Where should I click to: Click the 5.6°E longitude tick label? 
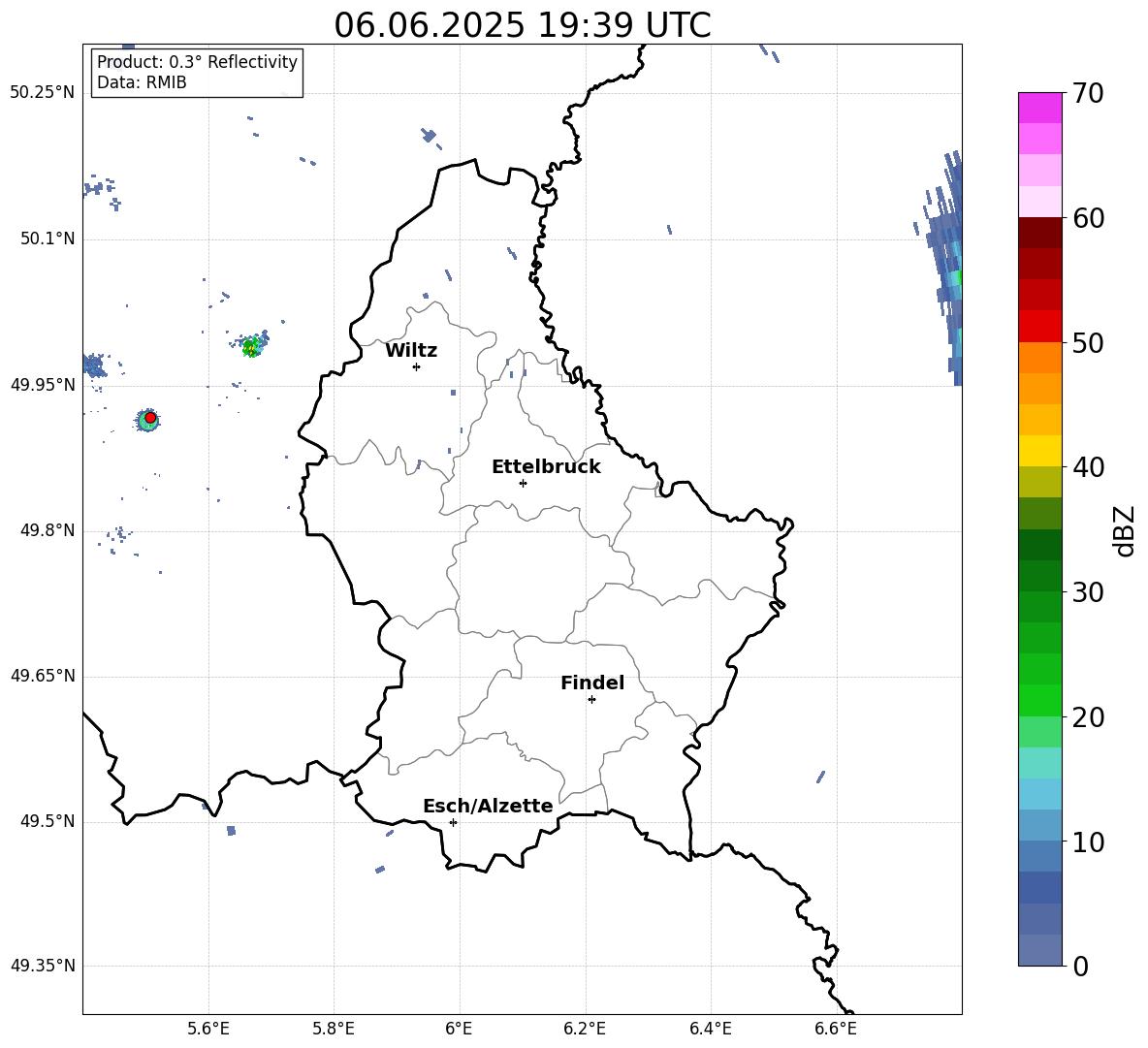207,1029
